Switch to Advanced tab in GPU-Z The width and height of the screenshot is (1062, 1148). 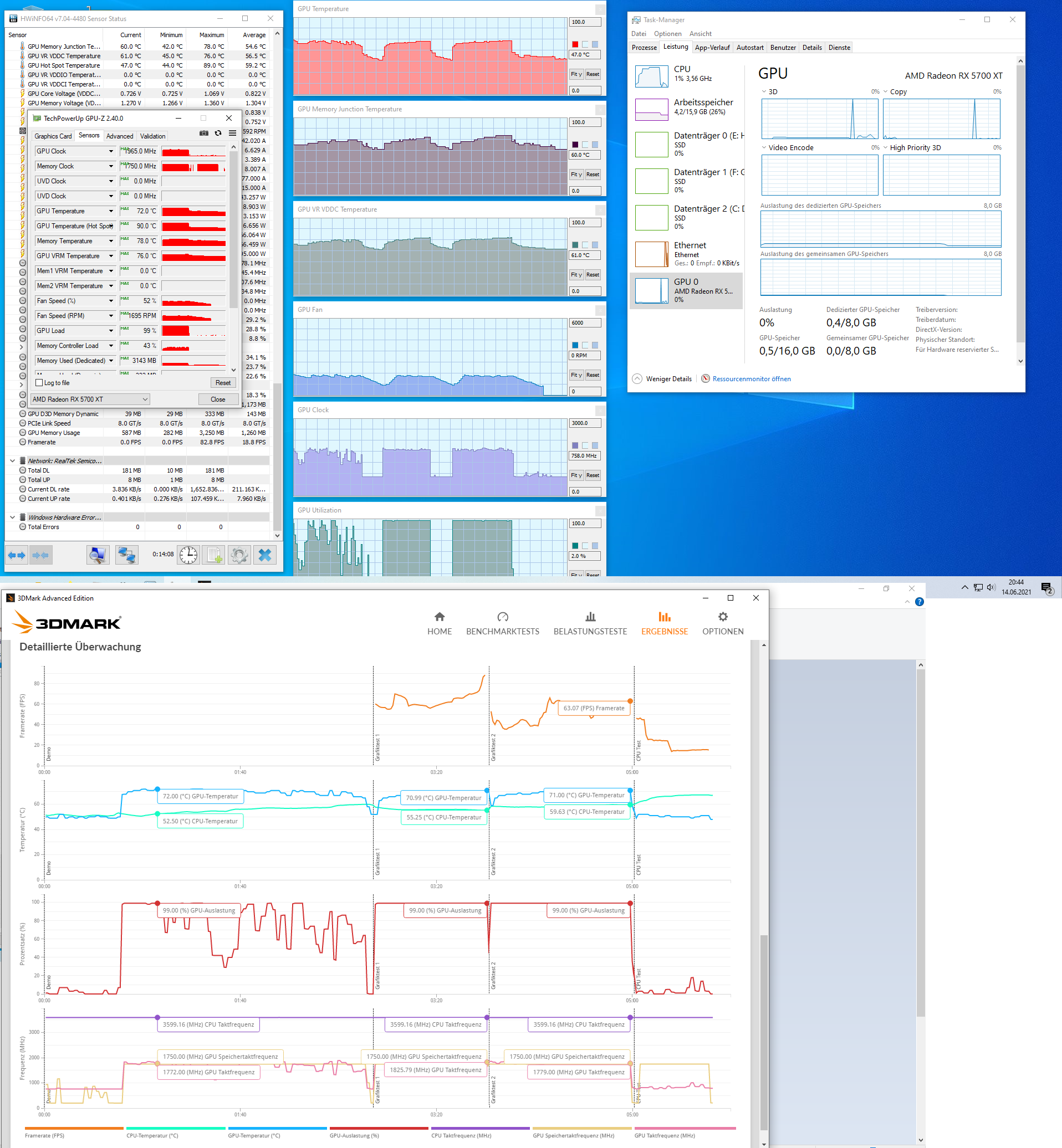pyautogui.click(x=120, y=136)
